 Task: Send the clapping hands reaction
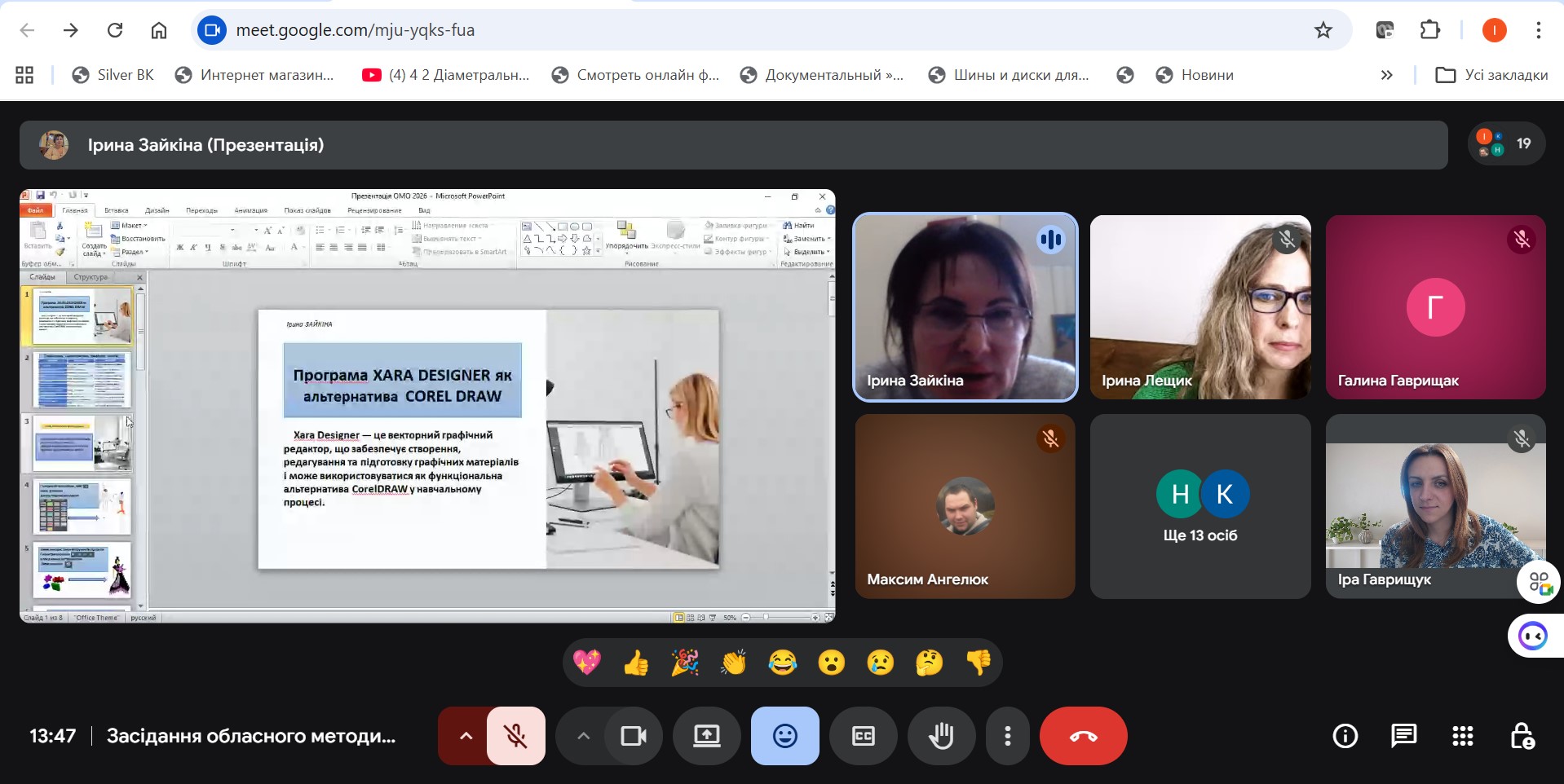point(734,663)
